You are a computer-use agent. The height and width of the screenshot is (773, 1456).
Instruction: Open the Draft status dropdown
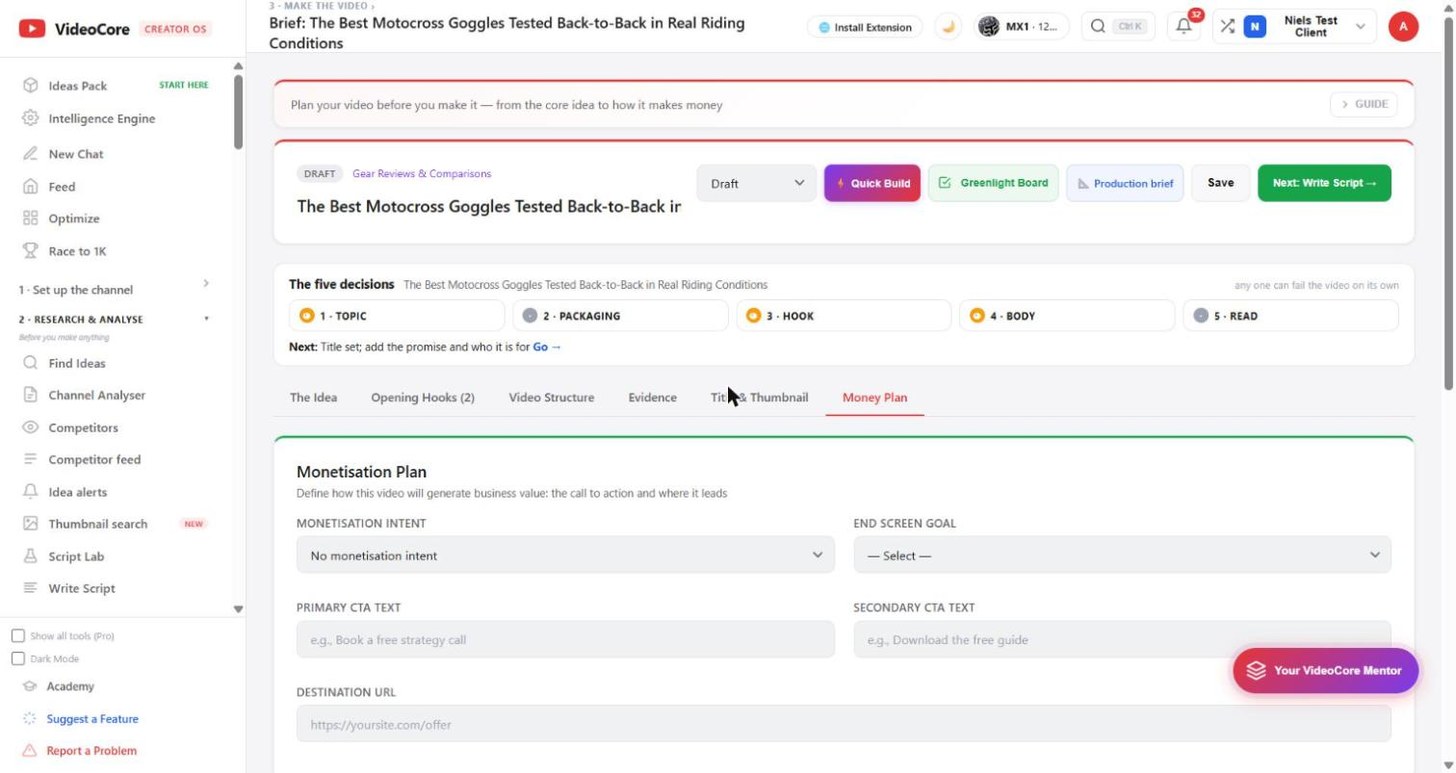pos(756,183)
